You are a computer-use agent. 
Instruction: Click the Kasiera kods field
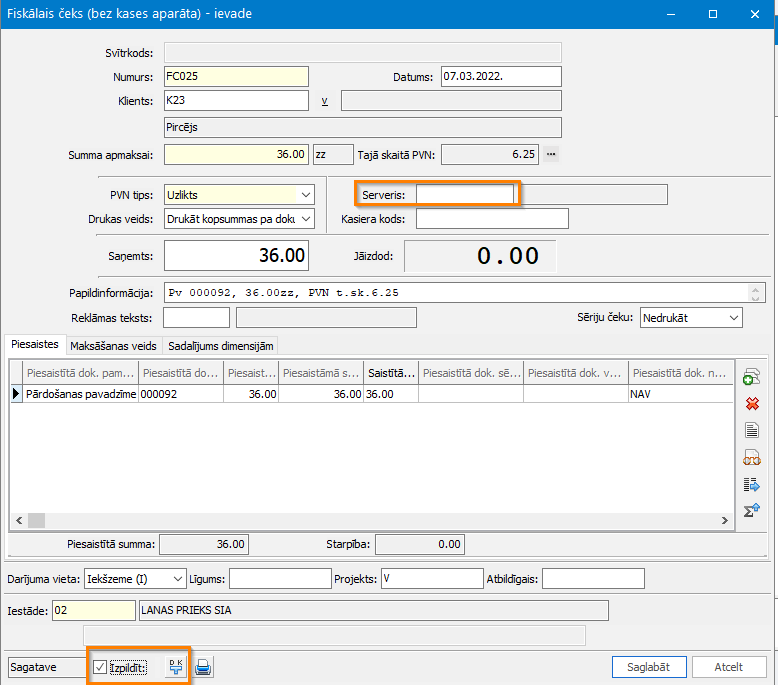(492, 219)
